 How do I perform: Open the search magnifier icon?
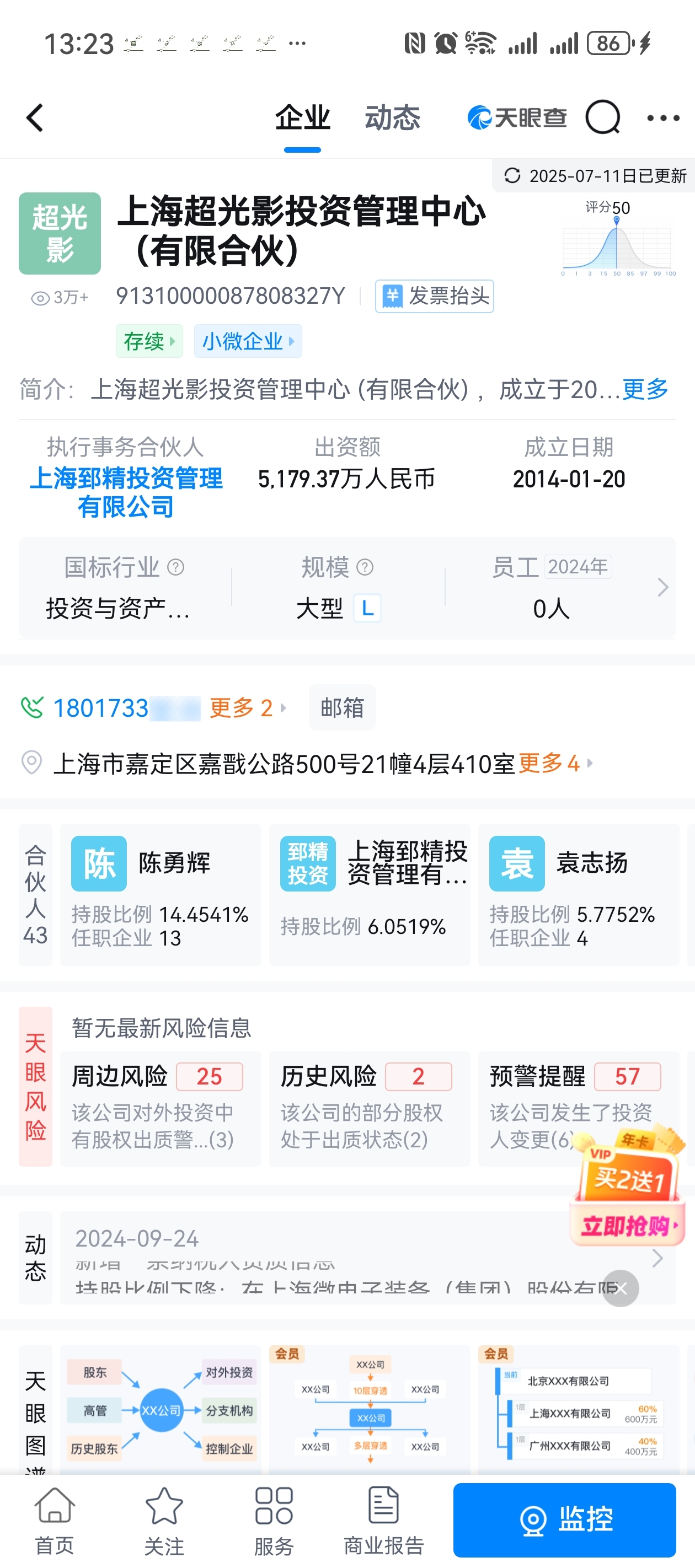[x=602, y=117]
